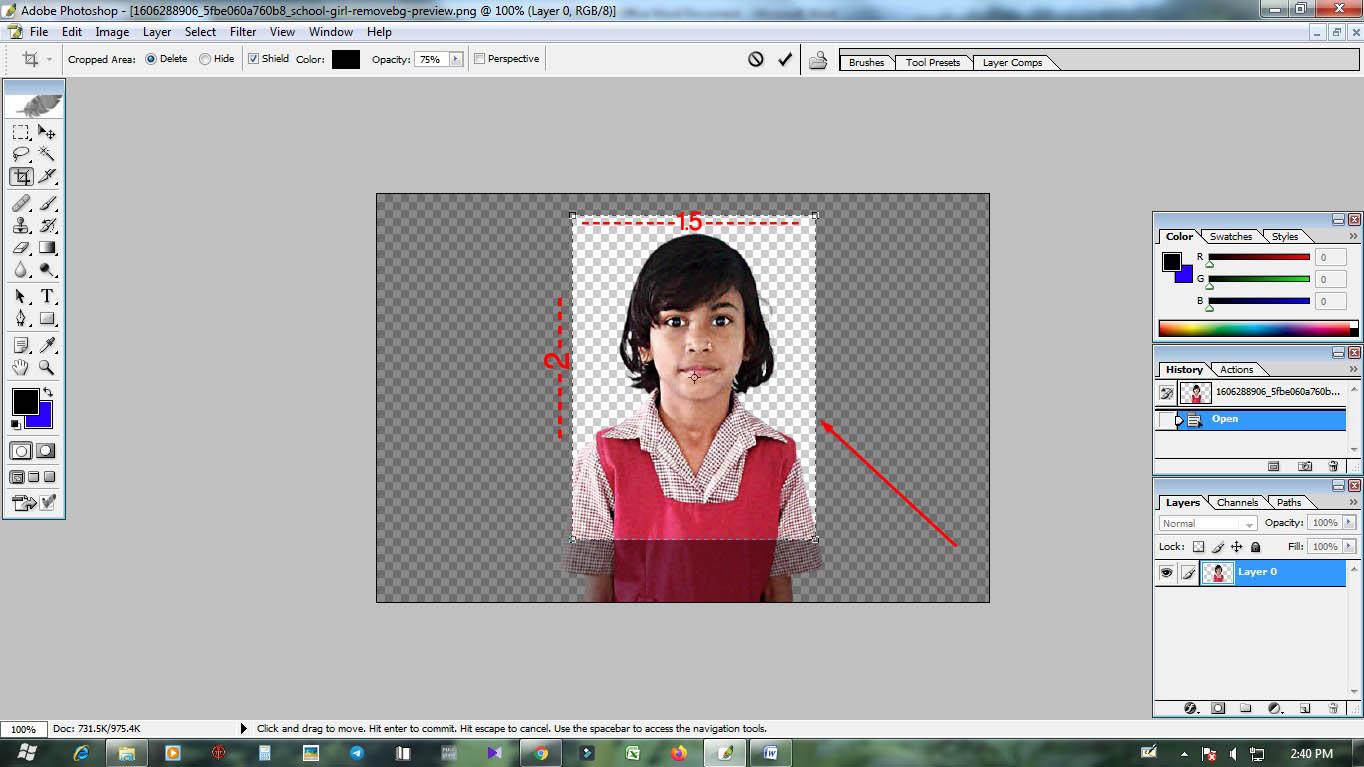1364x767 pixels.
Task: Create a new layer
Action: pos(1305,708)
